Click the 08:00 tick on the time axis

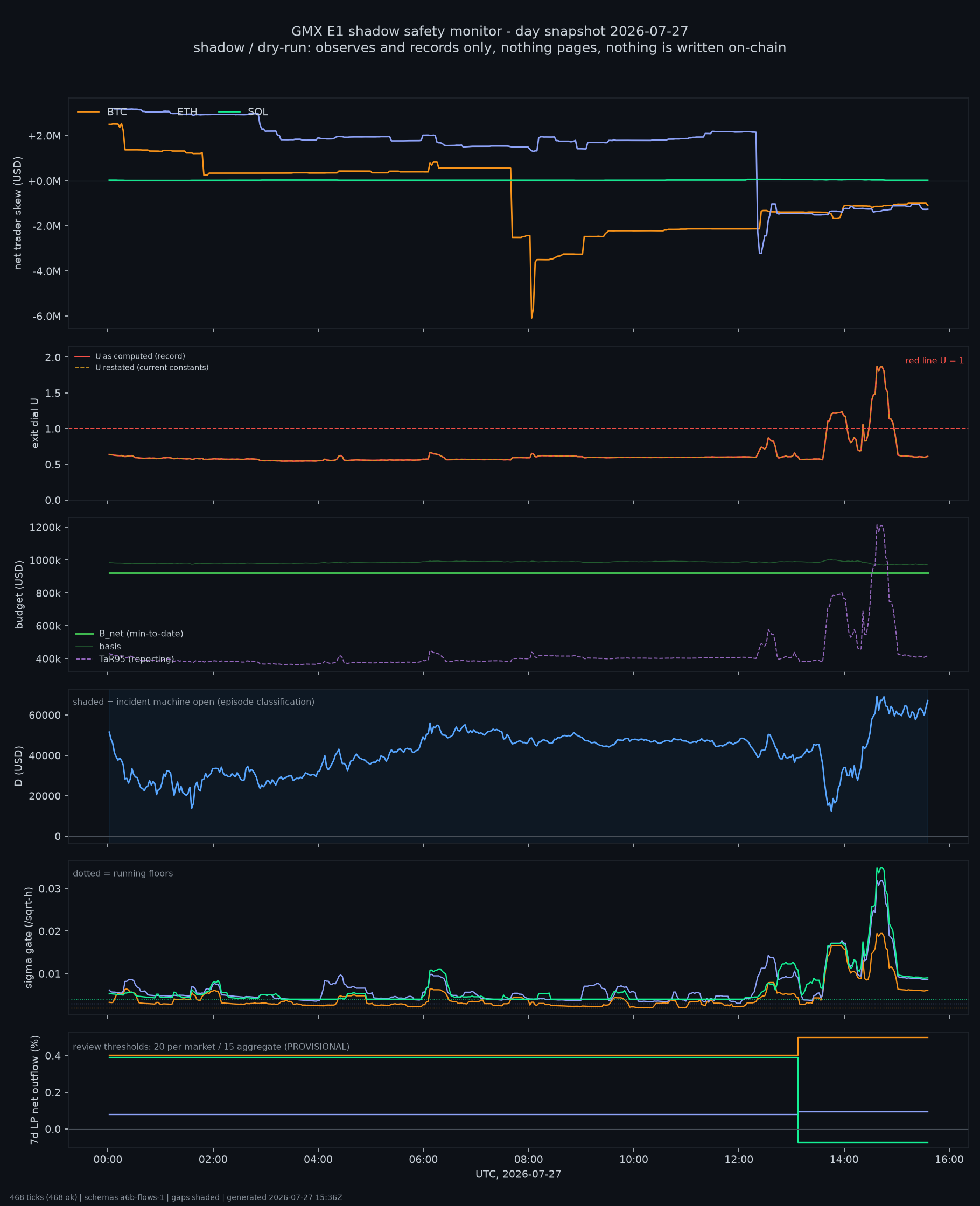[528, 1160]
